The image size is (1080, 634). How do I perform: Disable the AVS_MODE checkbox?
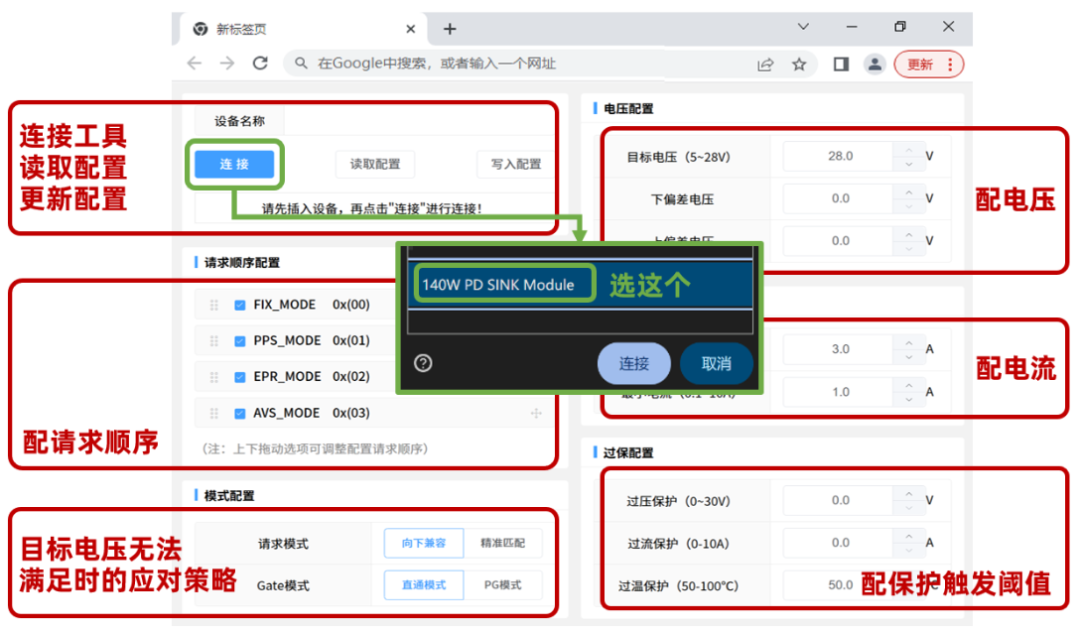237,412
